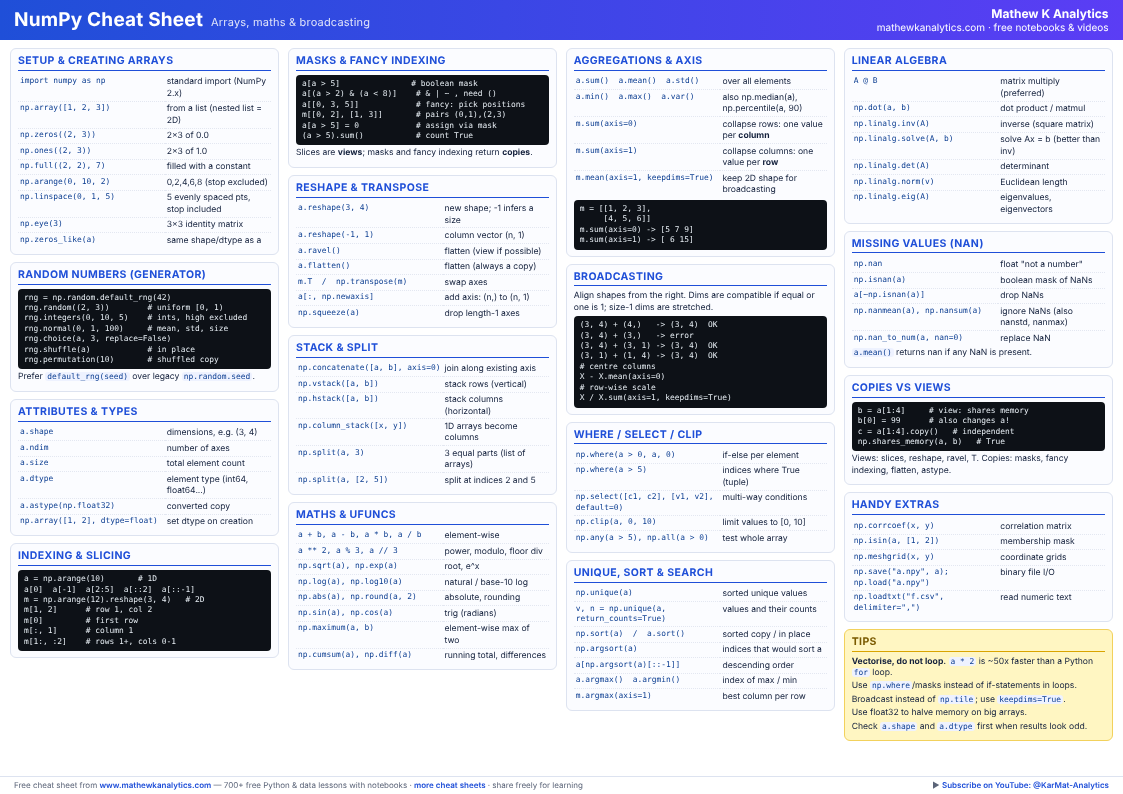Click the 'np.maximum(a, b)' entry
1123x794 pixels.
point(335,627)
